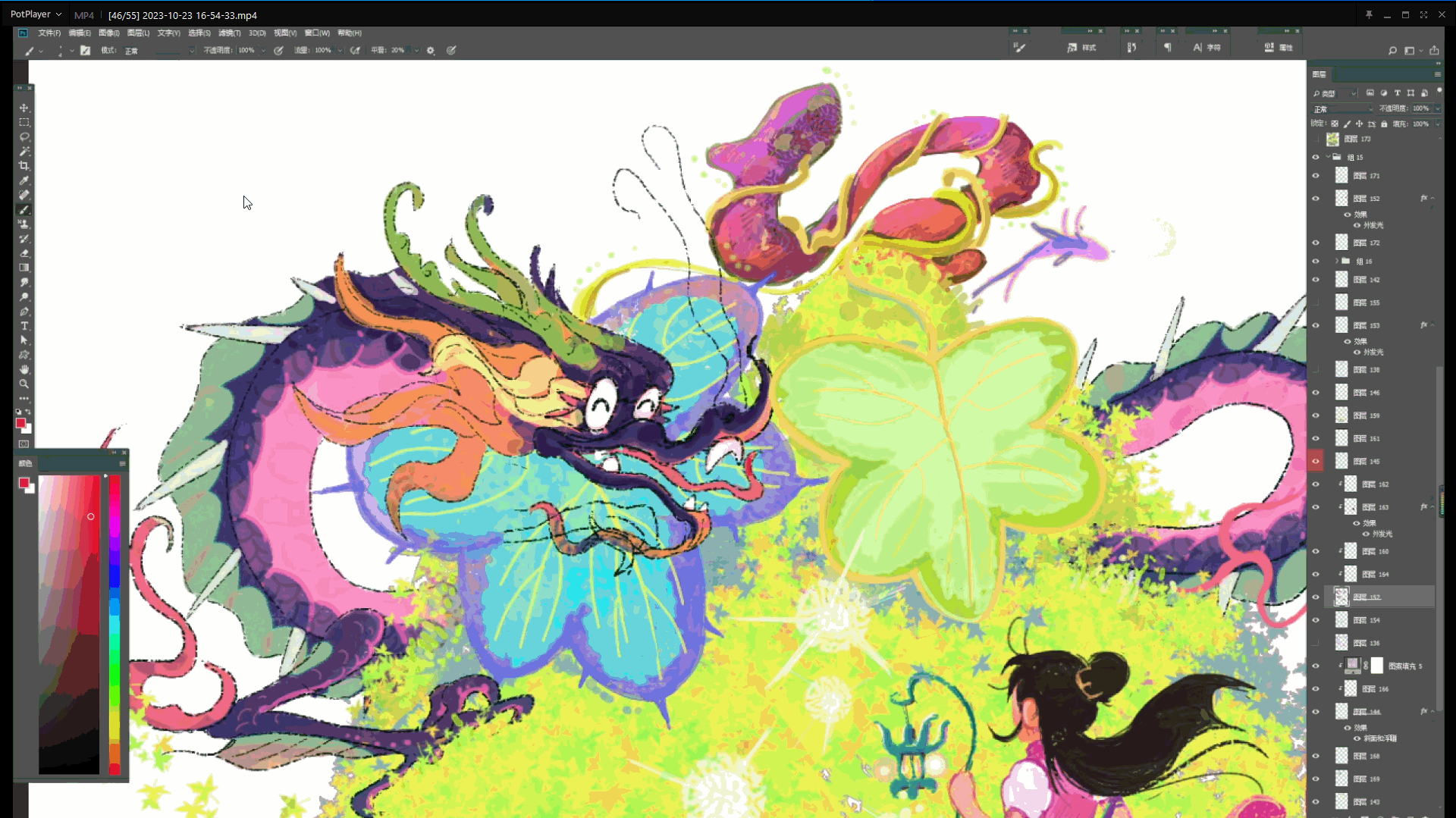Expand the 组 16 group
The height and width of the screenshot is (818, 1456).
tap(1337, 261)
